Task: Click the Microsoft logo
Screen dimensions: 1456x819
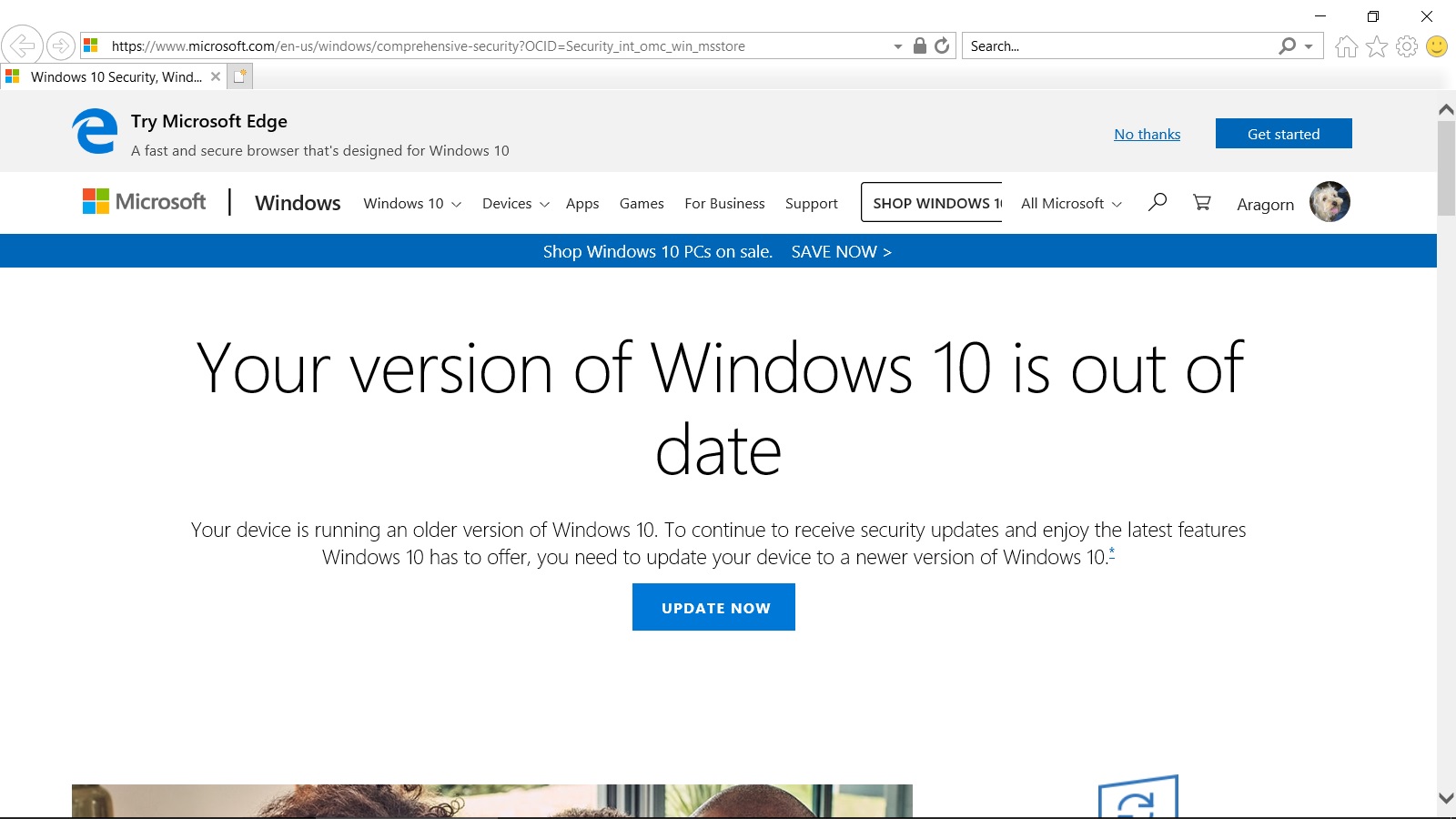Action: coord(145,201)
